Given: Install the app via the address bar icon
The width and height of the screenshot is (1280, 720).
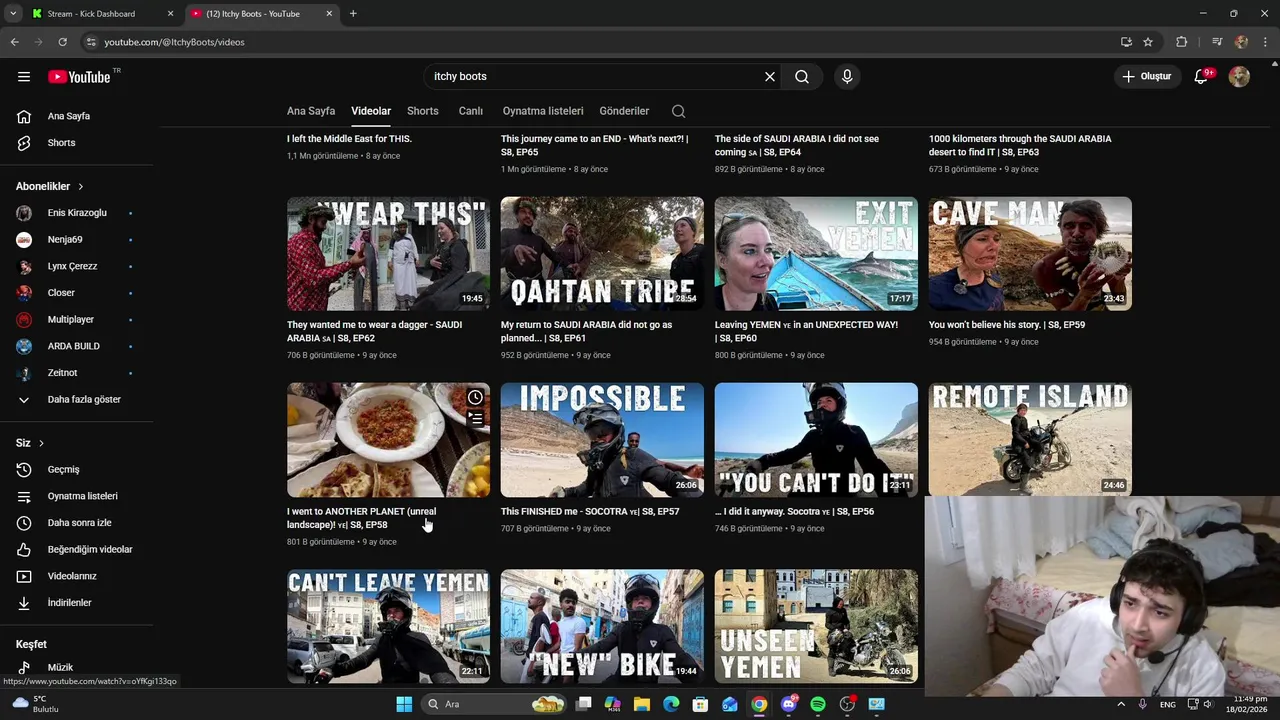Looking at the screenshot, I should click(1126, 42).
